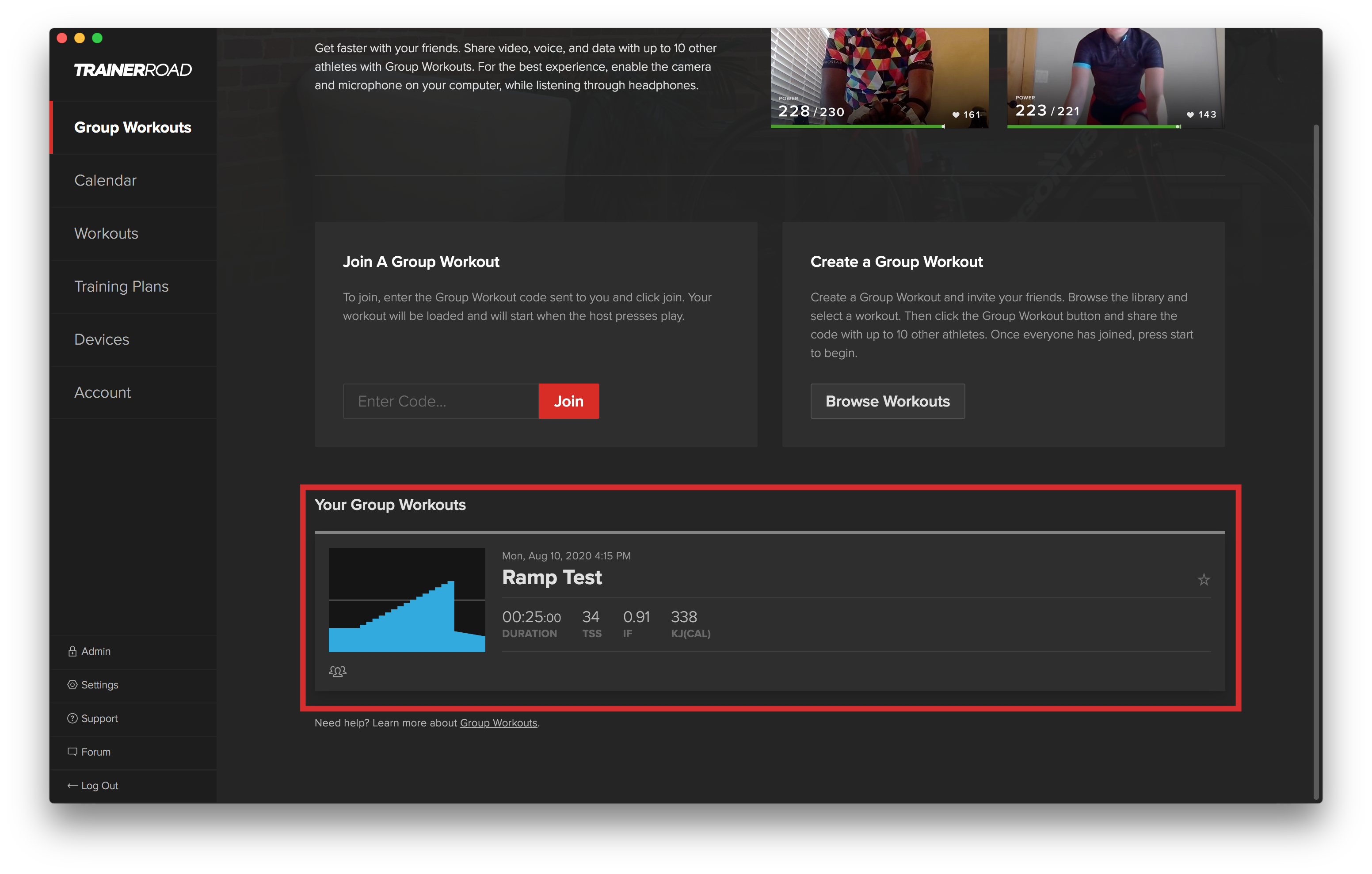This screenshot has width=1372, height=874.
Task: Minimize the window with the yellow button
Action: click(80, 38)
